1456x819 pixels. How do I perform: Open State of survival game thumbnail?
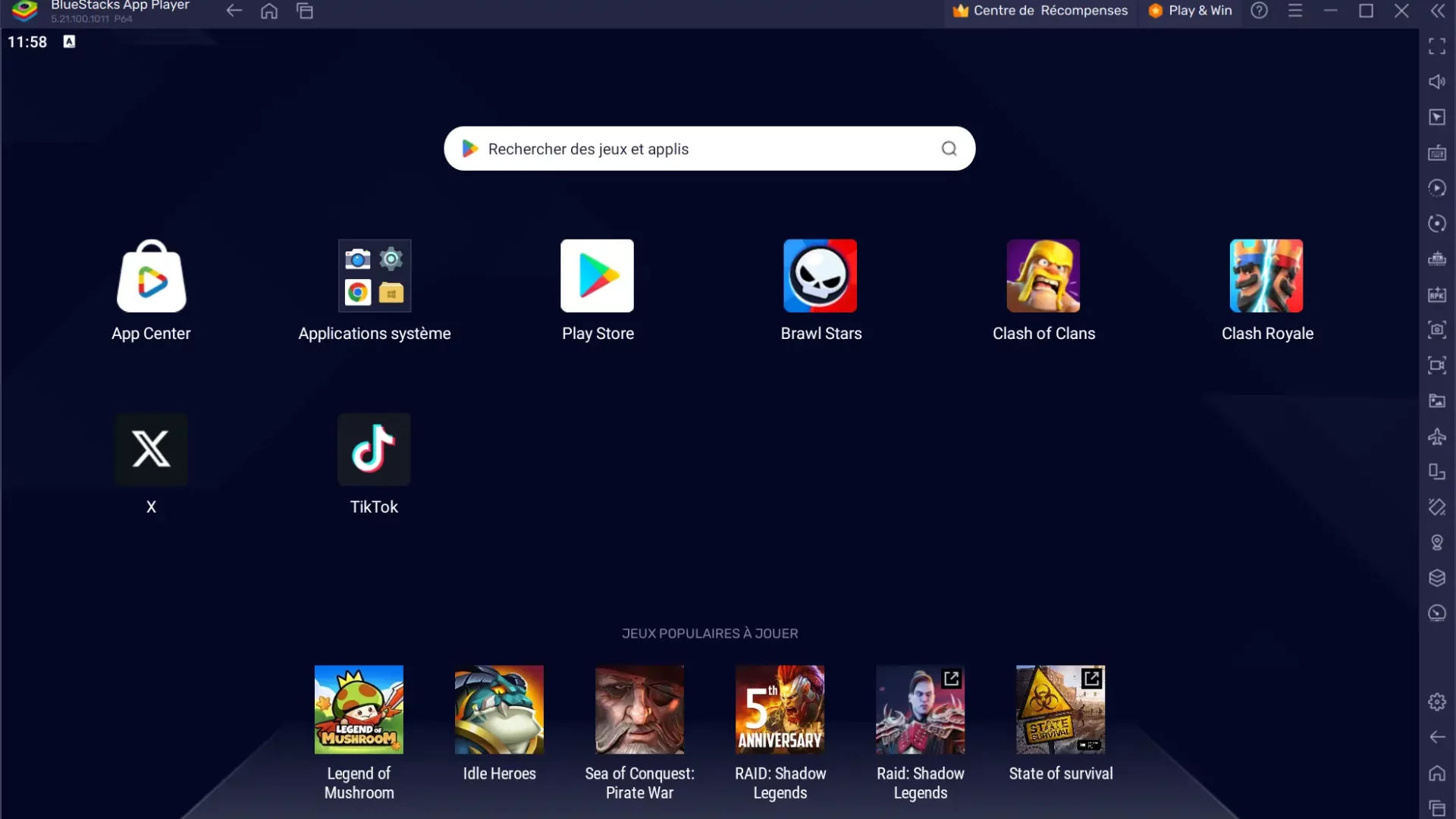pyautogui.click(x=1060, y=710)
